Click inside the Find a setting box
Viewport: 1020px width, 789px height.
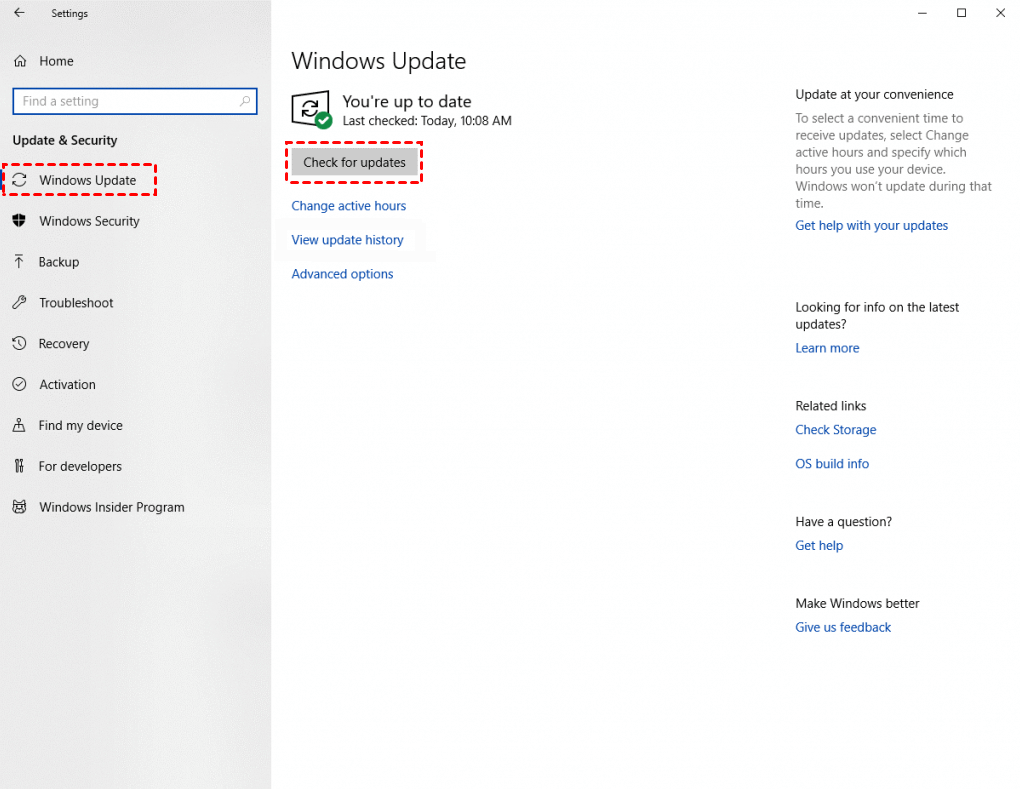click(x=125, y=101)
